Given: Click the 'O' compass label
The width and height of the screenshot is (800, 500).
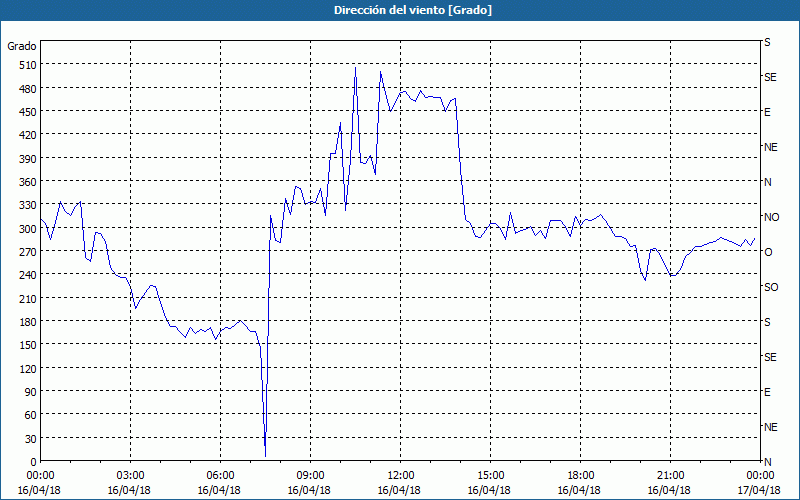Looking at the screenshot, I should 768,252.
